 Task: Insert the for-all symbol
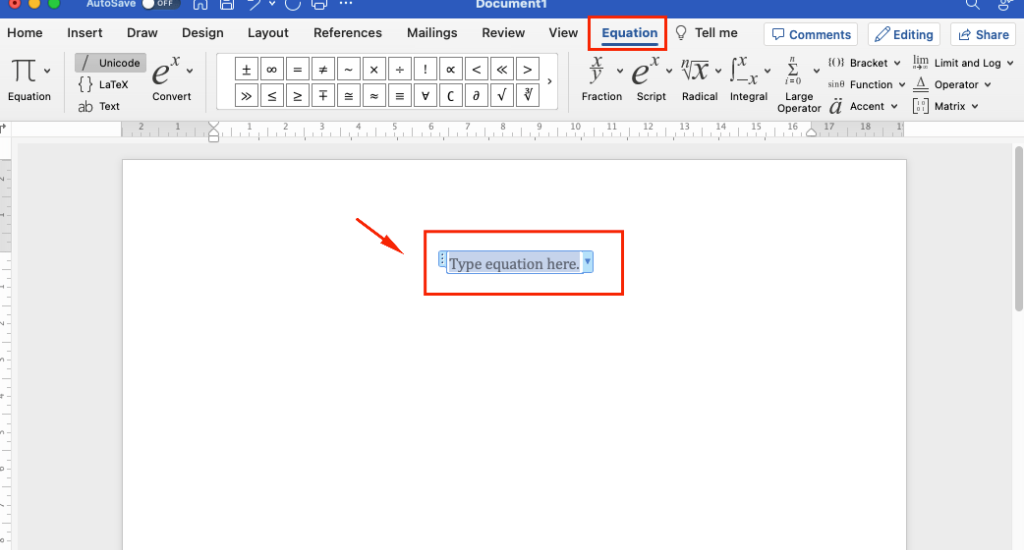click(425, 96)
